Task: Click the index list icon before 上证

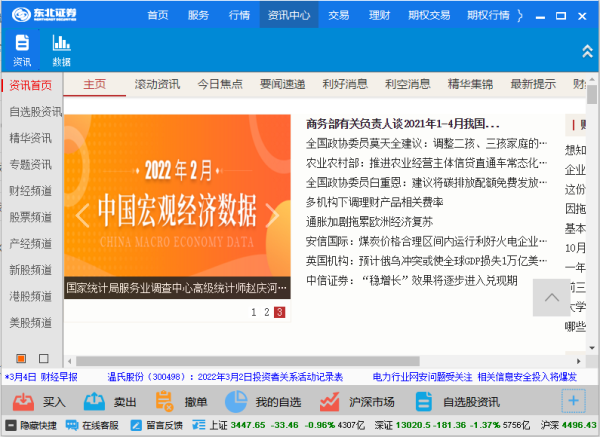Action: pyautogui.click(x=199, y=425)
